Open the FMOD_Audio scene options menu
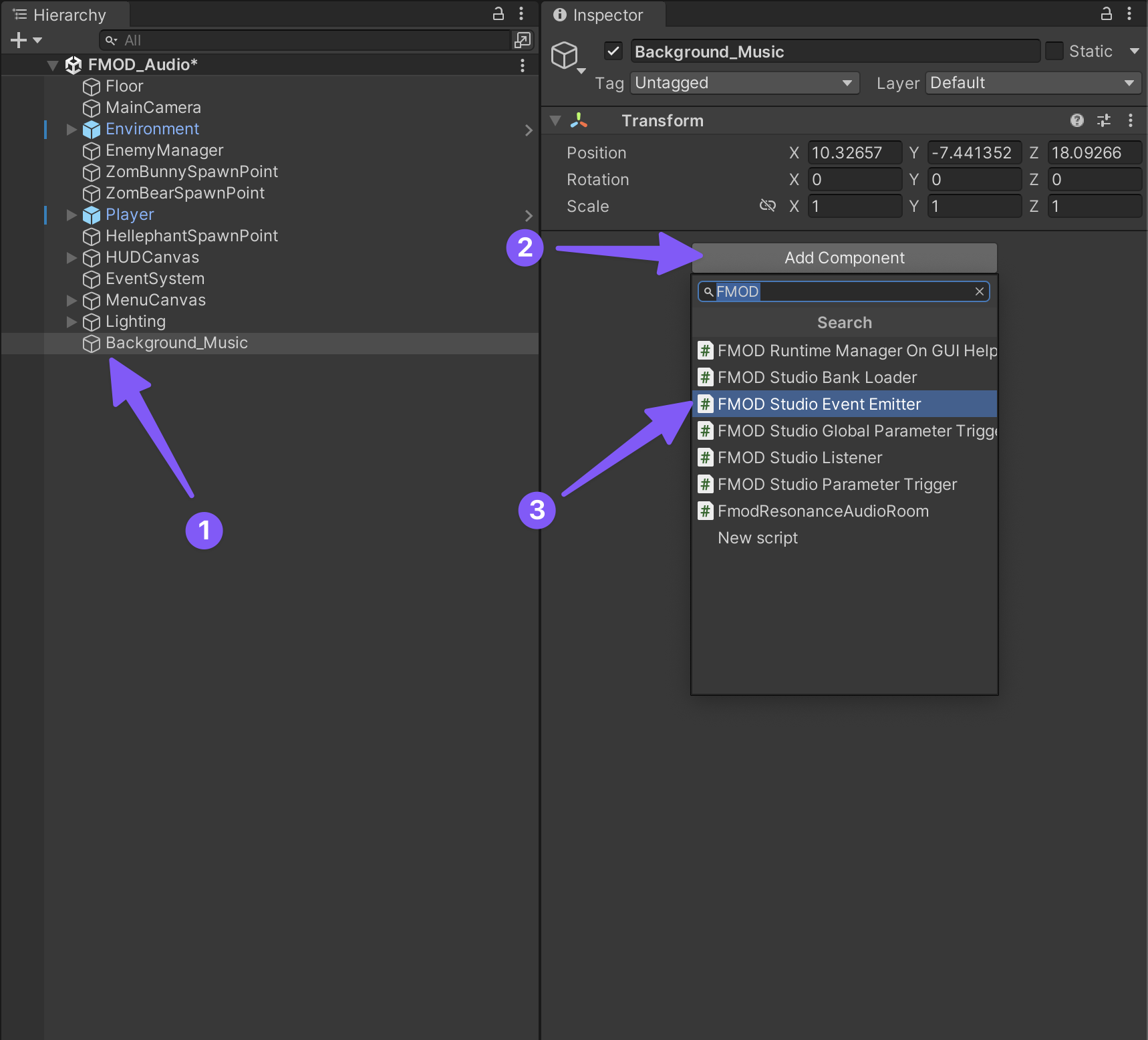 coord(522,65)
